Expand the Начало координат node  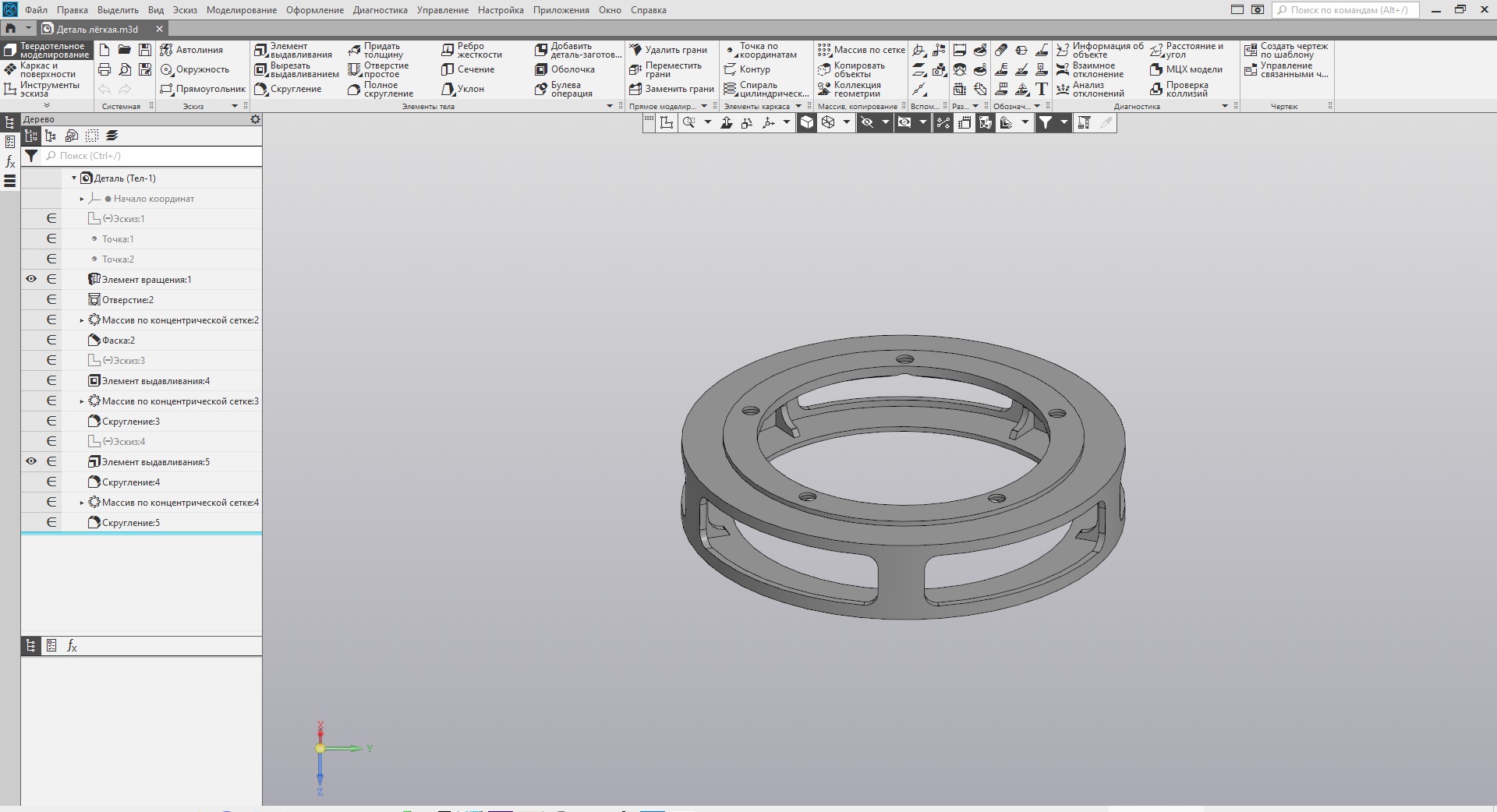82,199
